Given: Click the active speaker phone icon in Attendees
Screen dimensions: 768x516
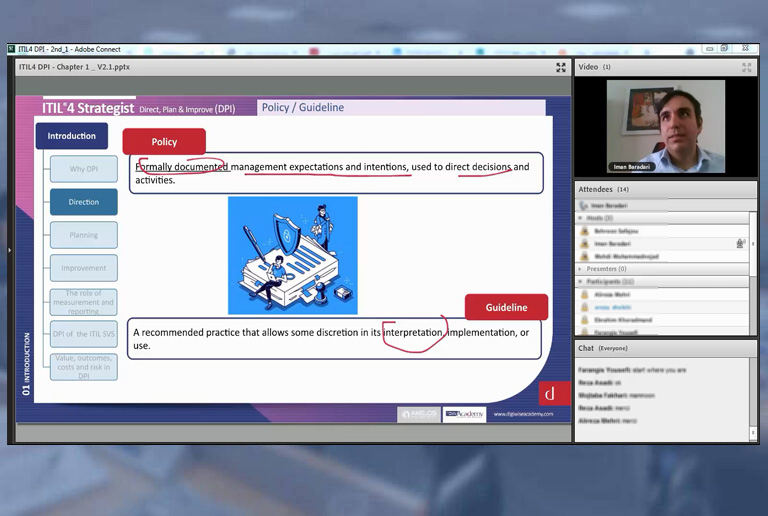Looking at the screenshot, I should pyautogui.click(x=583, y=205).
